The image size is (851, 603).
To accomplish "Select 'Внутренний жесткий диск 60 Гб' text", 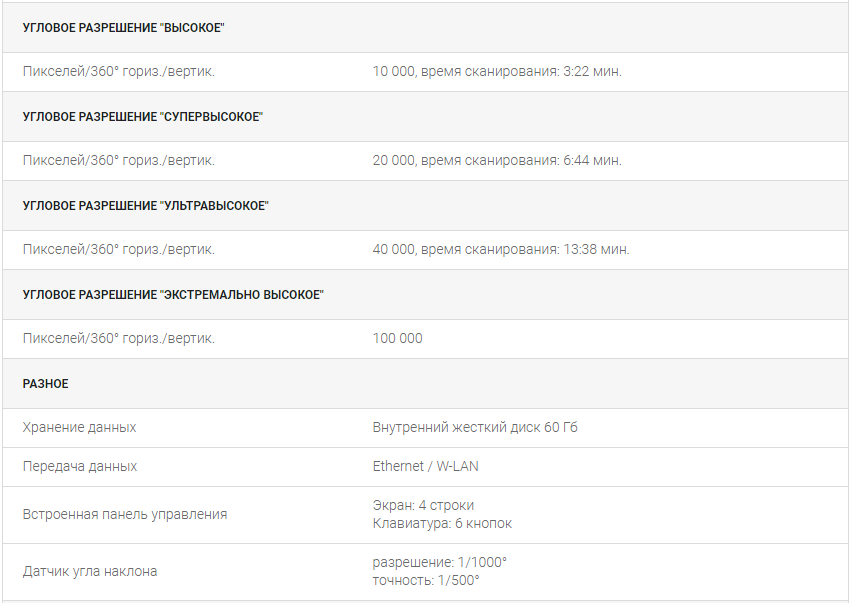I will (x=475, y=427).
